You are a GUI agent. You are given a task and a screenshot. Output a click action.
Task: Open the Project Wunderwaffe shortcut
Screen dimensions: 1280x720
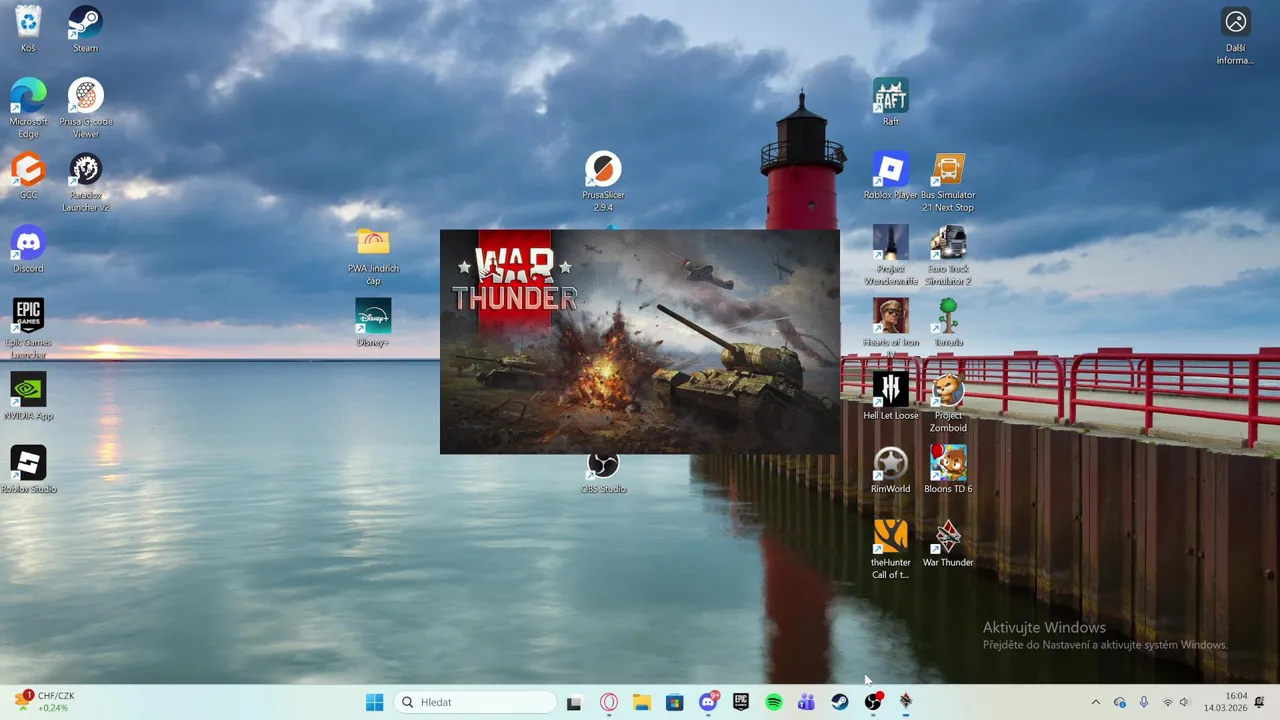[x=890, y=255]
